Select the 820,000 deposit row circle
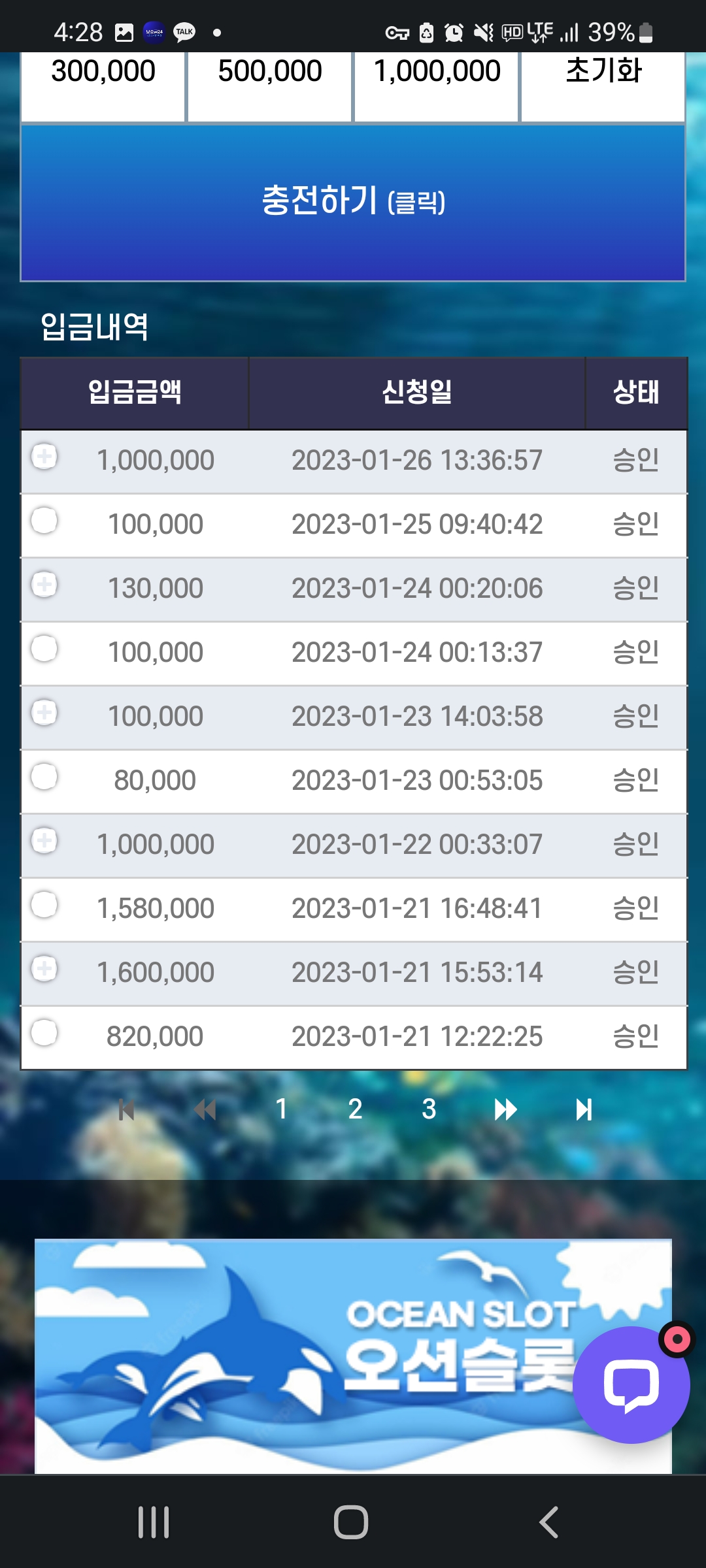Viewport: 706px width, 1568px height. [x=44, y=1033]
